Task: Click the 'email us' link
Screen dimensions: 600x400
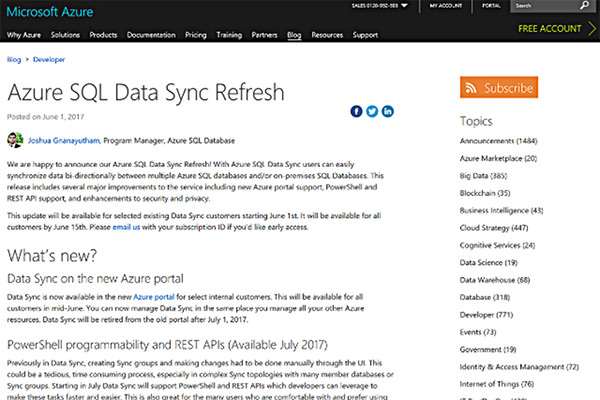Action: [126, 227]
